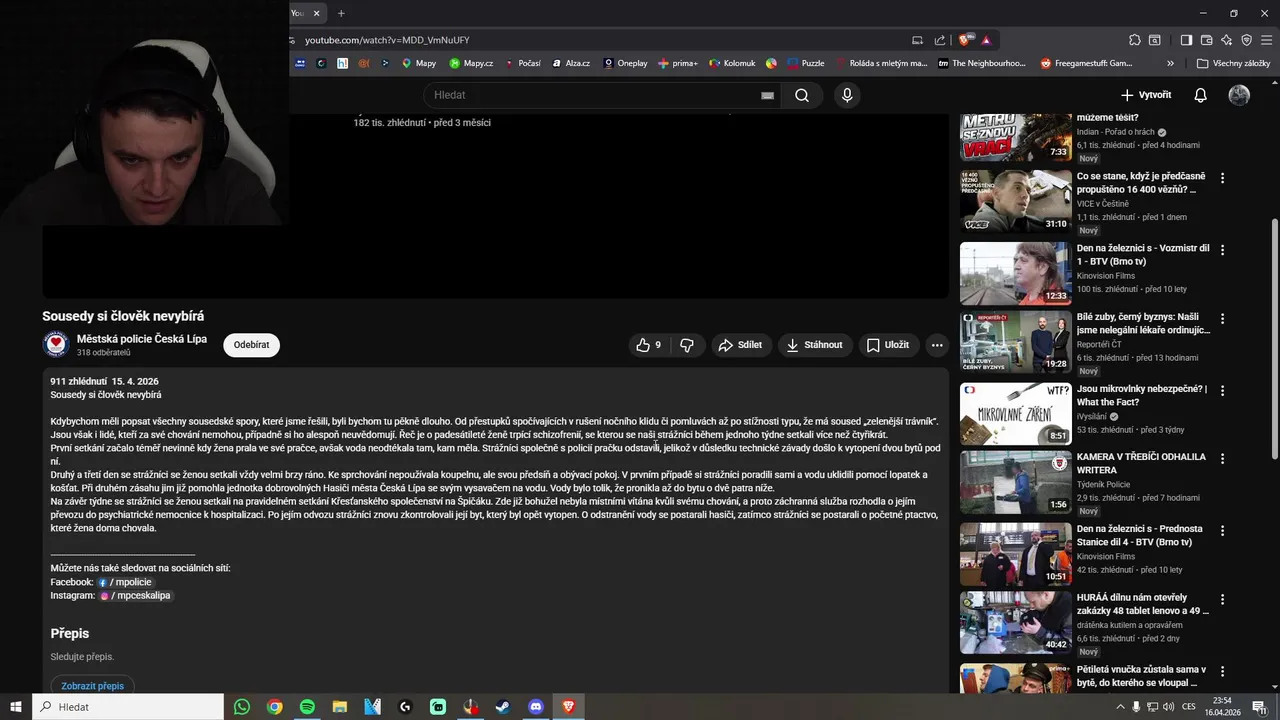This screenshot has width=1280, height=720.
Task: Open options for KAMERA V TŘEBÍČI video
Action: click(x=1222, y=458)
